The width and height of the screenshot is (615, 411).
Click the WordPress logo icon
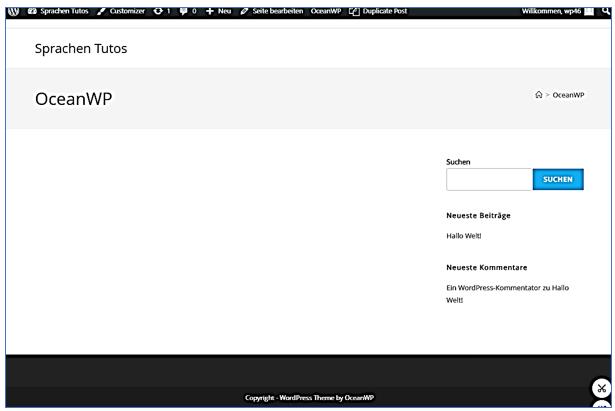coord(13,10)
